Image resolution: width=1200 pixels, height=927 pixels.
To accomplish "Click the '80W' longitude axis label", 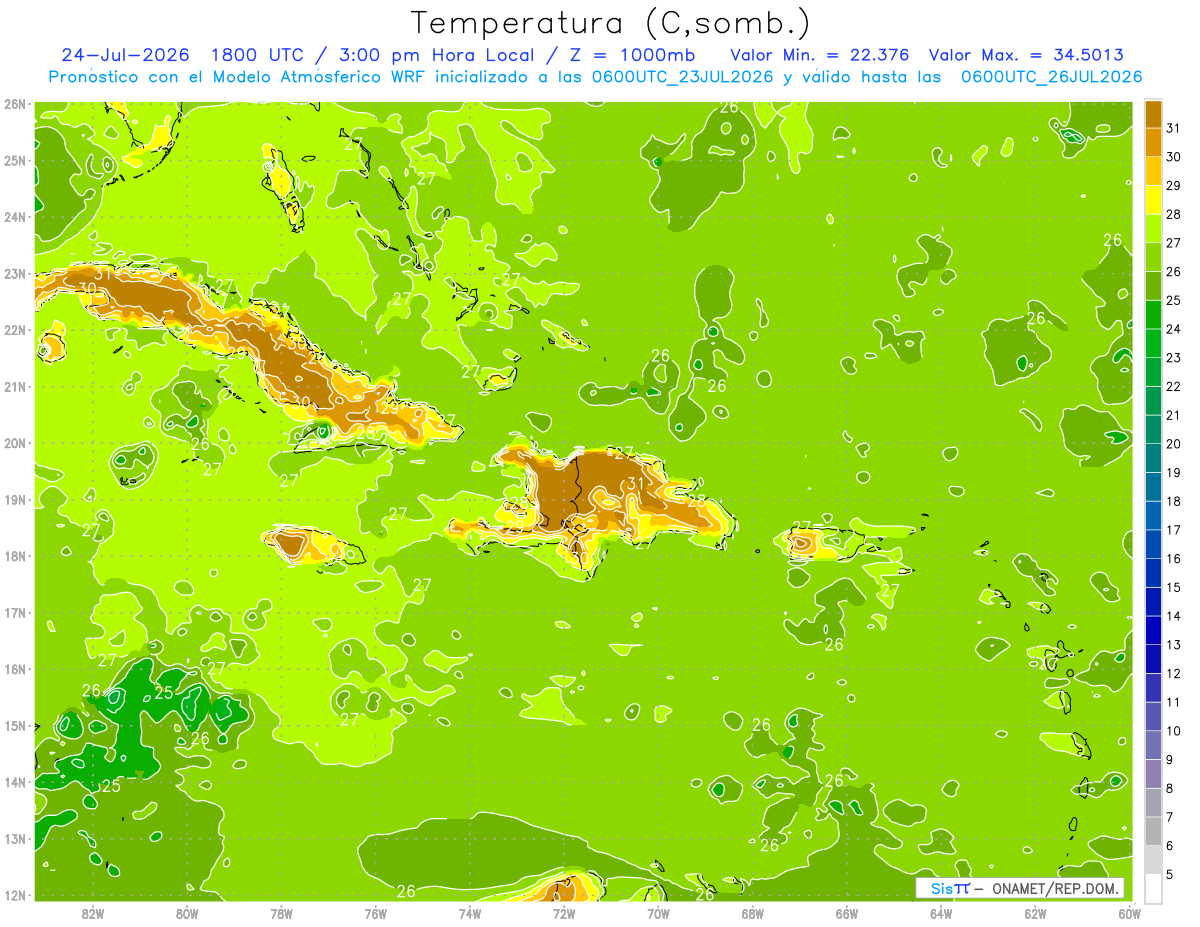I will [187, 914].
